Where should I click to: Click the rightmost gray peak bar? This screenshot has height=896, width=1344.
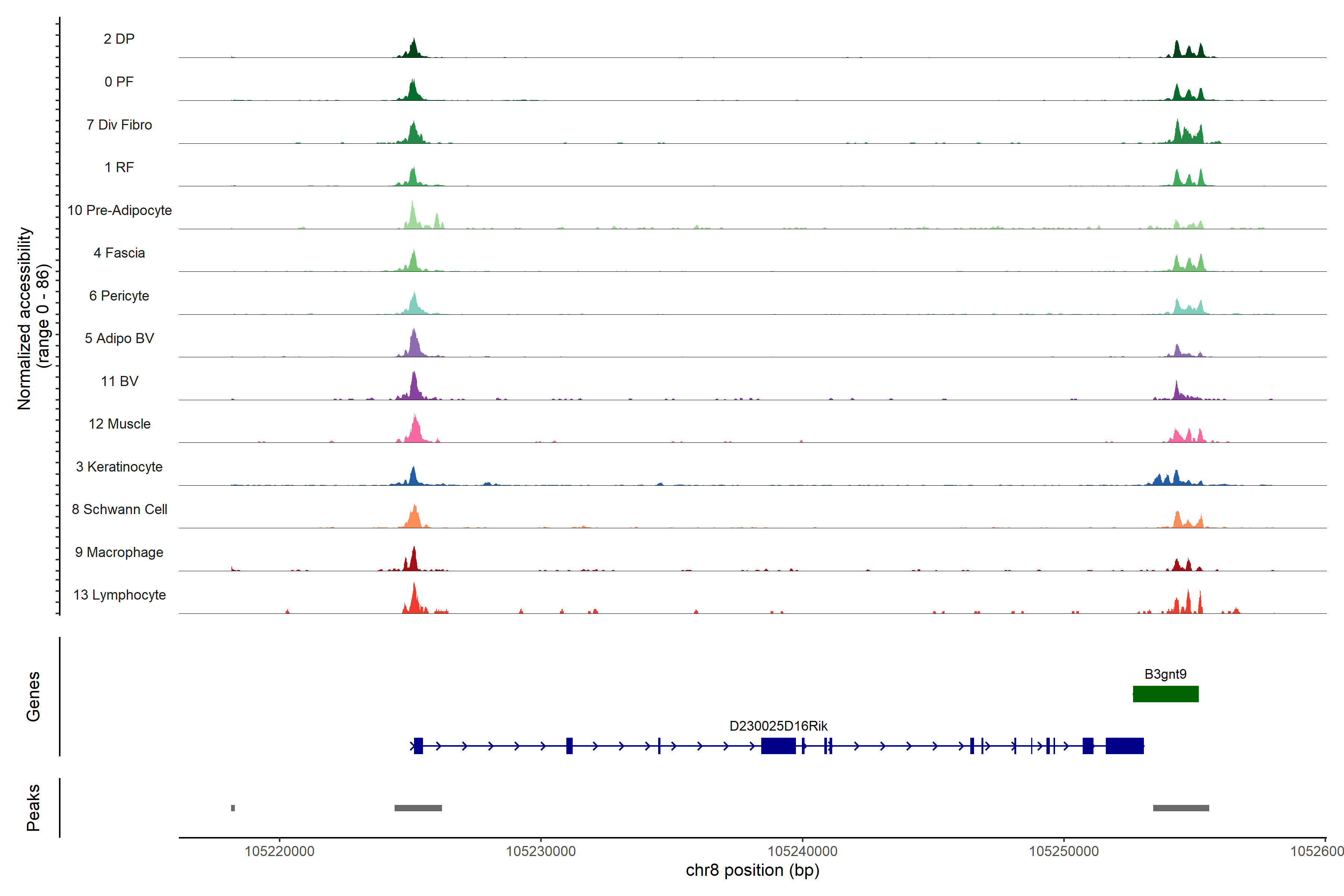click(x=1180, y=808)
